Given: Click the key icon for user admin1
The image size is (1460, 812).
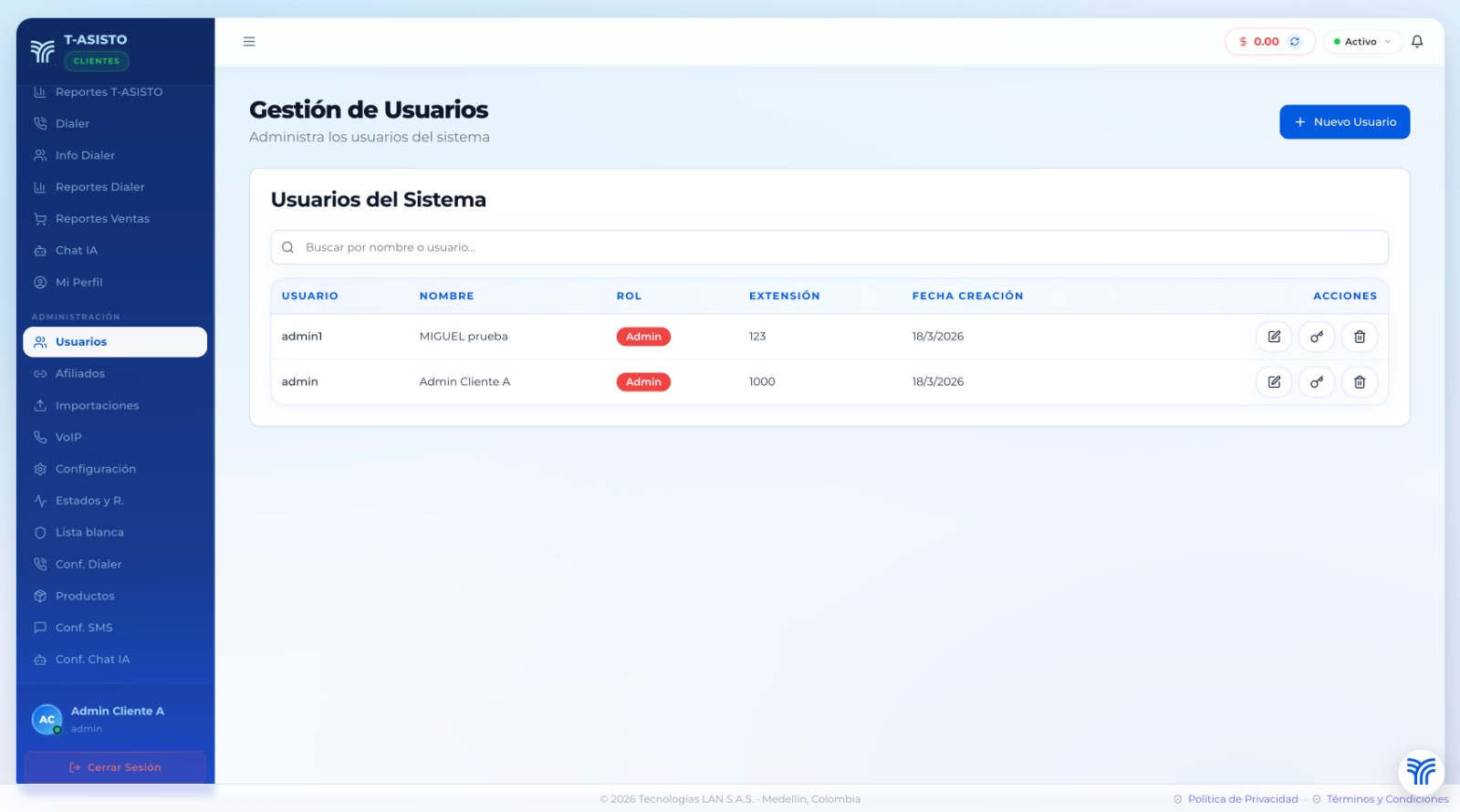Looking at the screenshot, I should (1317, 337).
